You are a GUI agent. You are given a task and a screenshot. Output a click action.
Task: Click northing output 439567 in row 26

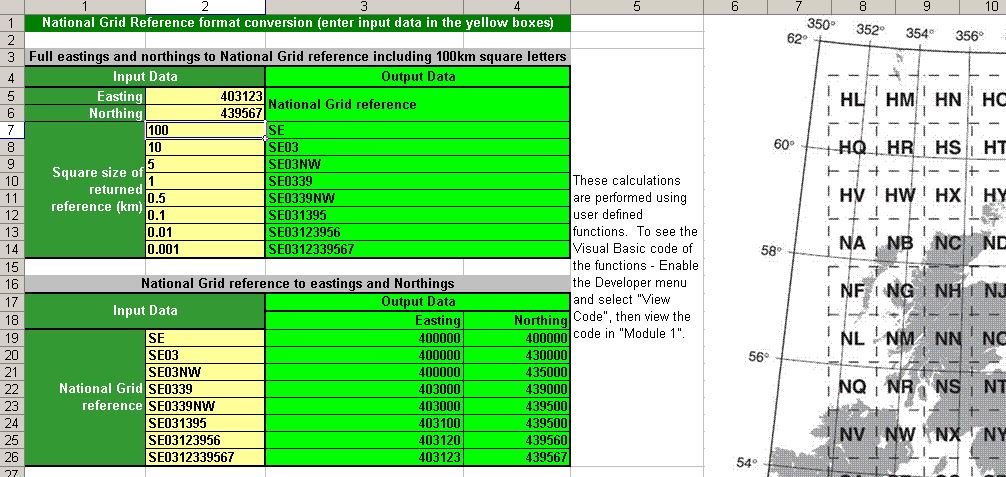pyautogui.click(x=516, y=457)
